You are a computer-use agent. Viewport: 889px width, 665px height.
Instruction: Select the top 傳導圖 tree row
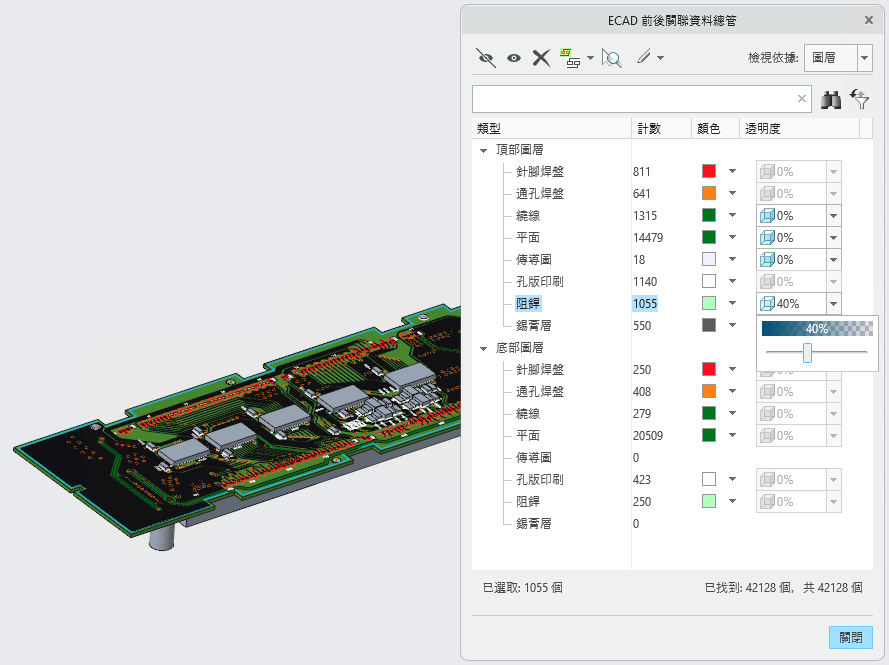click(x=534, y=260)
